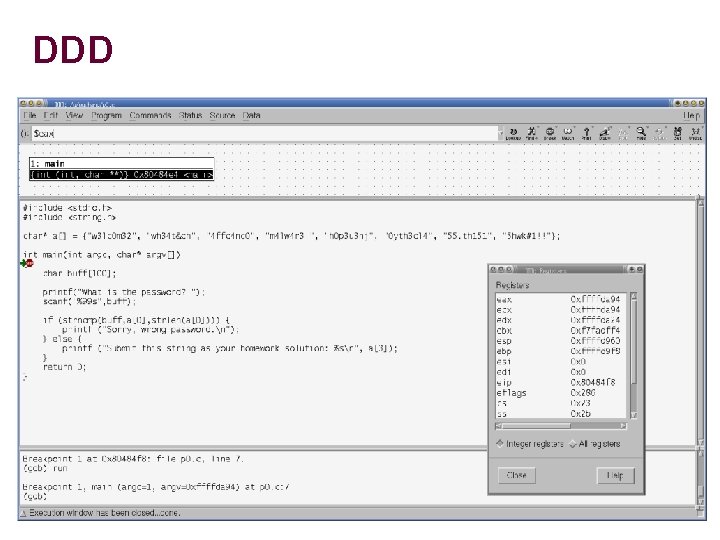The width and height of the screenshot is (720, 540).
Task: Open the Help menu in the menu bar
Action: [x=691, y=115]
